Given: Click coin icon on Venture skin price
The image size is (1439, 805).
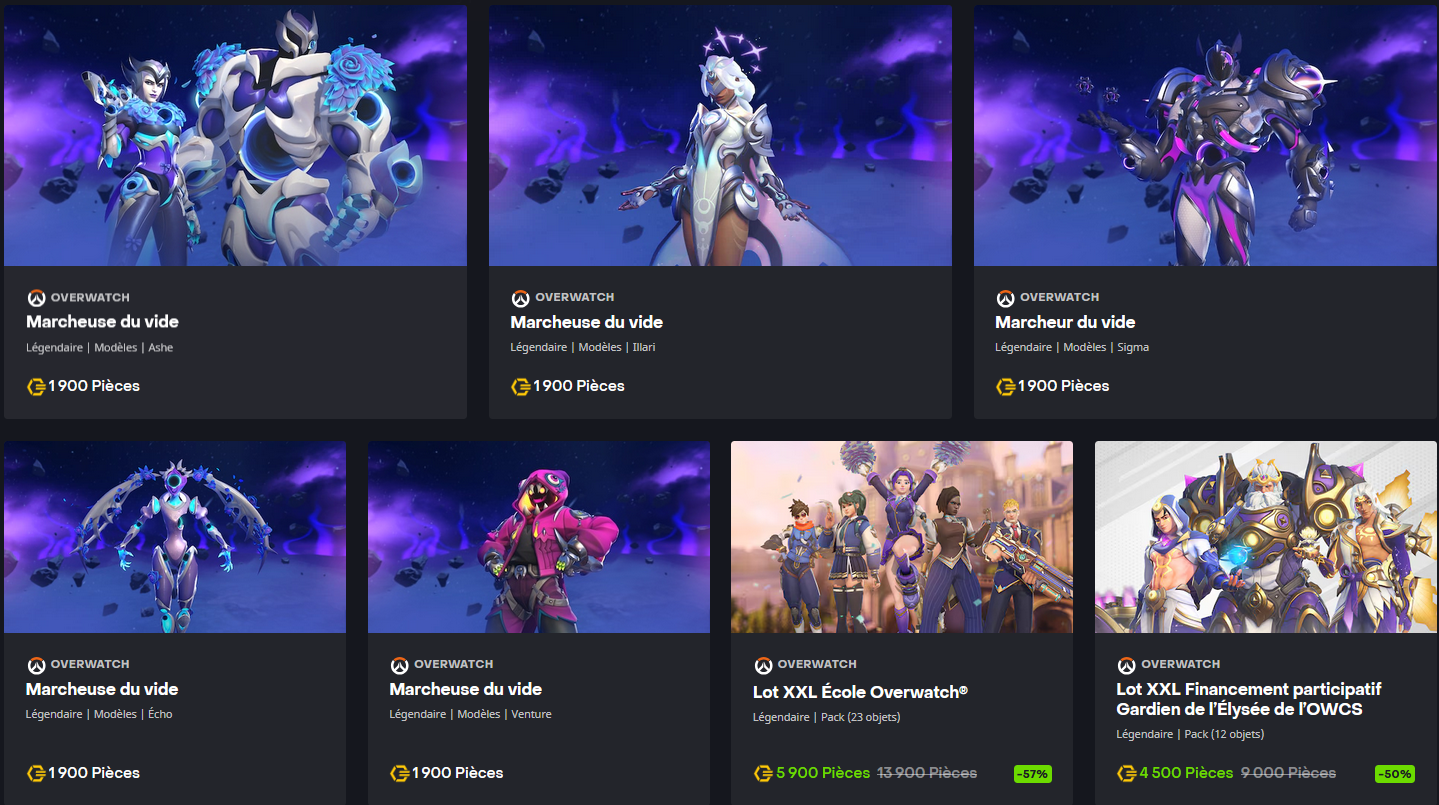Looking at the screenshot, I should click(400, 773).
